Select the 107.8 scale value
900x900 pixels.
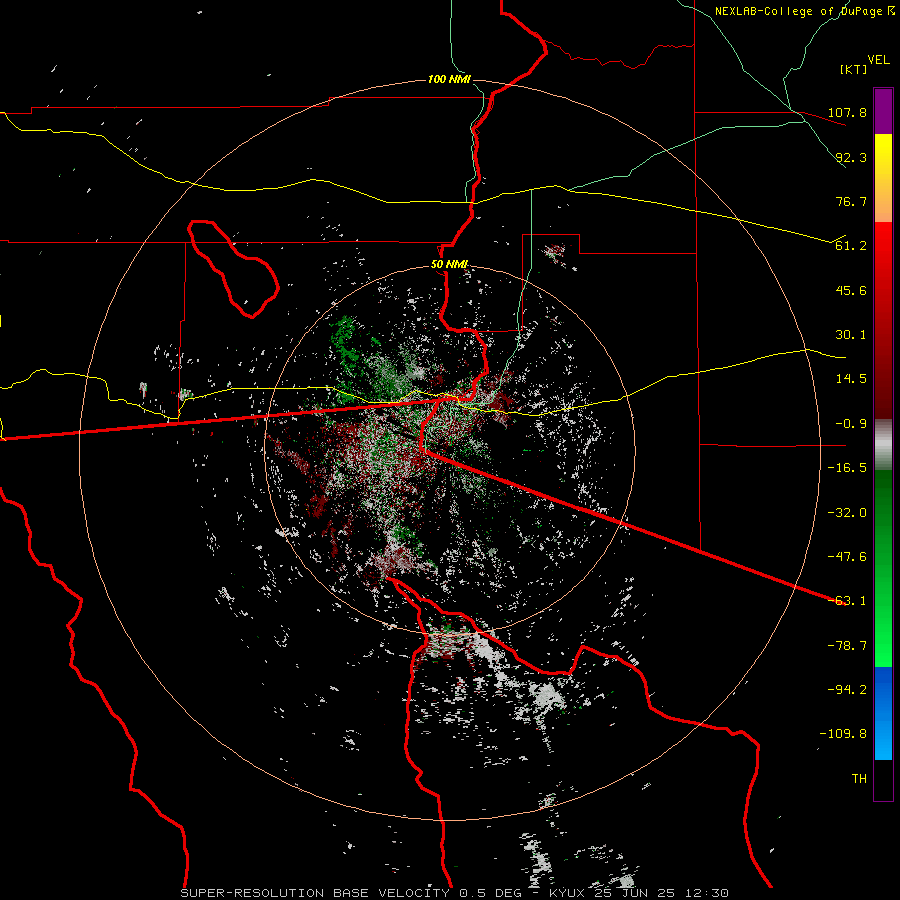click(847, 112)
